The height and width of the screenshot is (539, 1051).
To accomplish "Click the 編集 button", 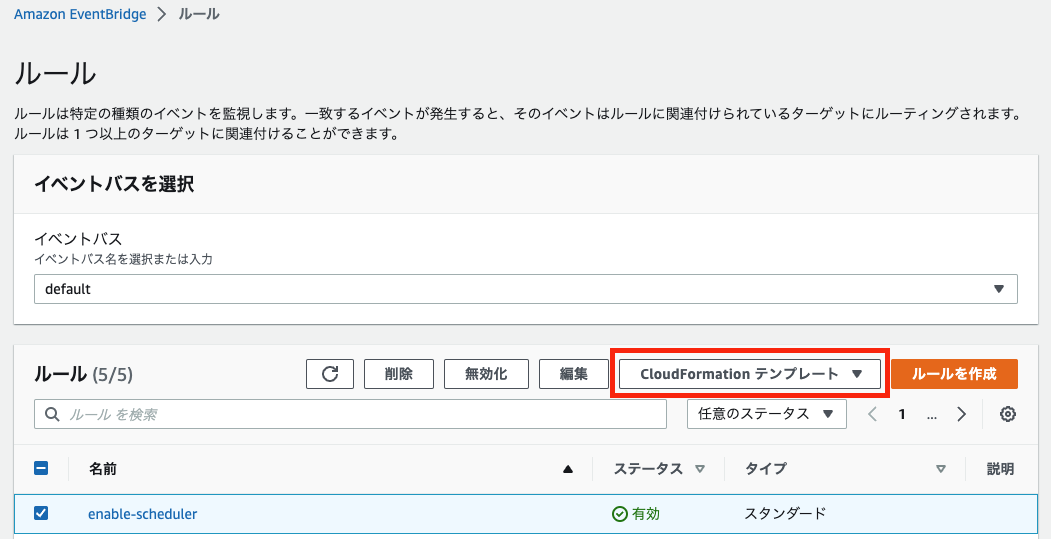I will click(574, 374).
